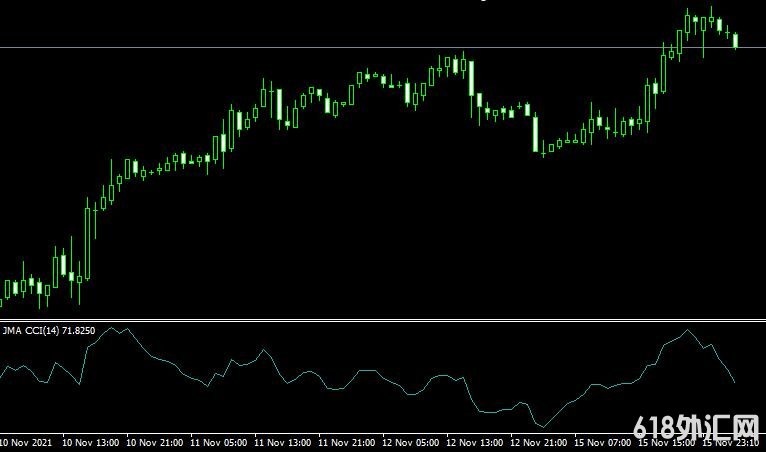The image size is (766, 452).
Task: Click the 12 Nov 21:00 time label
Action: [x=538, y=443]
